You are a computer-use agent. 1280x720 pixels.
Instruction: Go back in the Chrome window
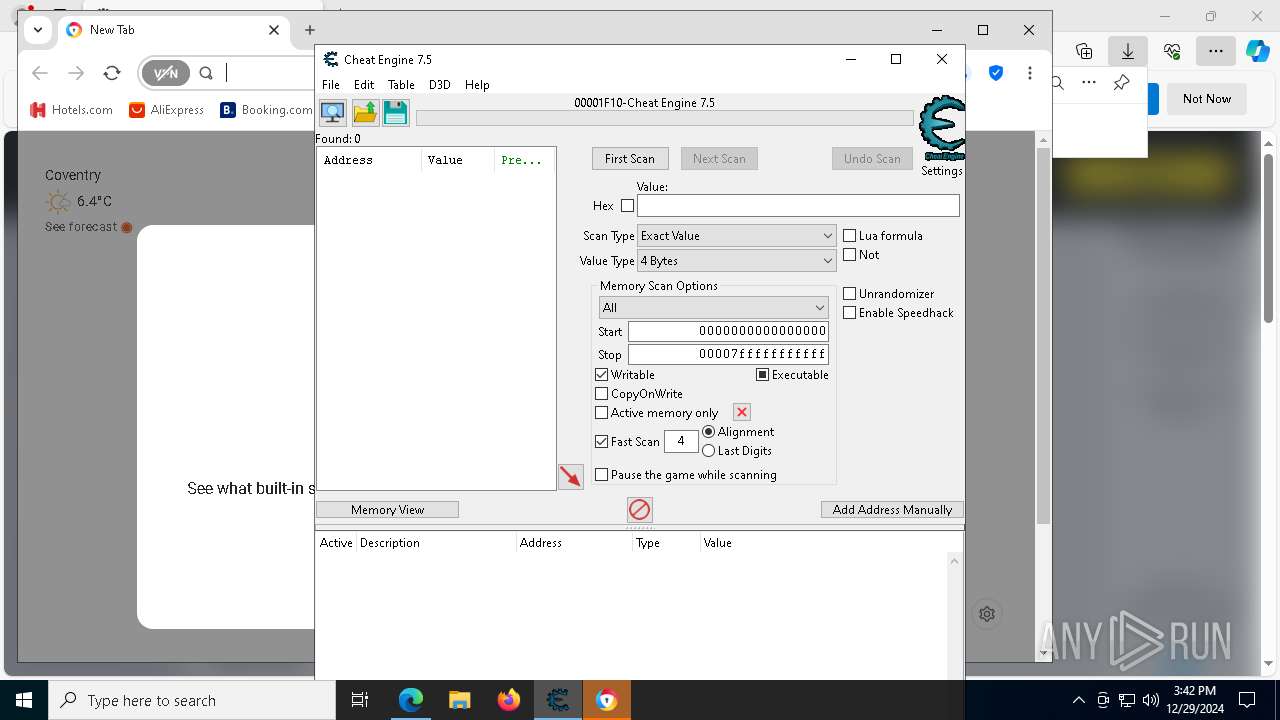click(x=40, y=73)
